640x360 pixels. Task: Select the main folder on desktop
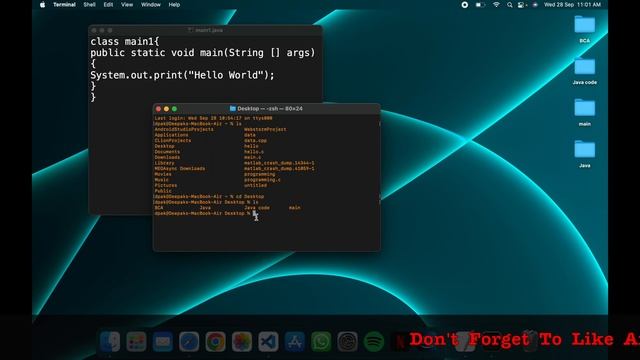click(584, 112)
